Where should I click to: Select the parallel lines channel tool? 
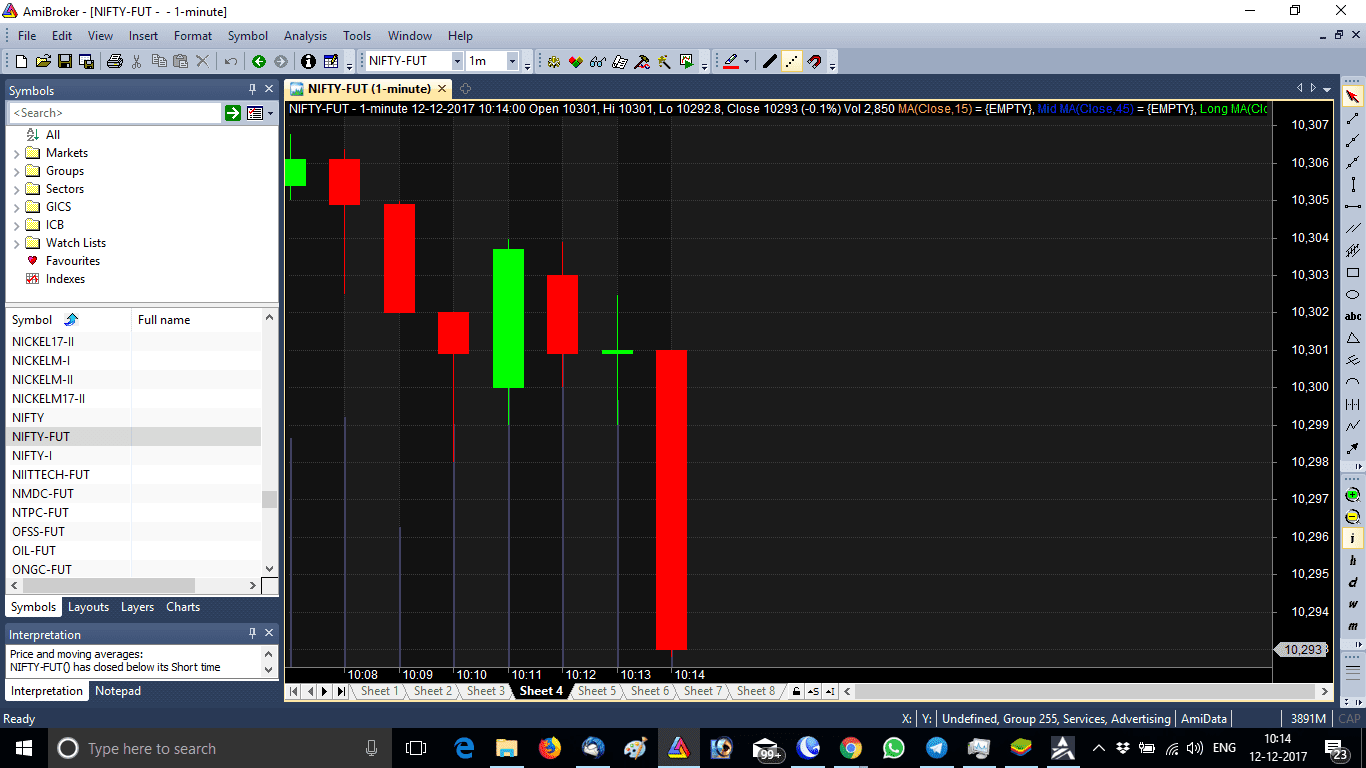pos(1353,229)
